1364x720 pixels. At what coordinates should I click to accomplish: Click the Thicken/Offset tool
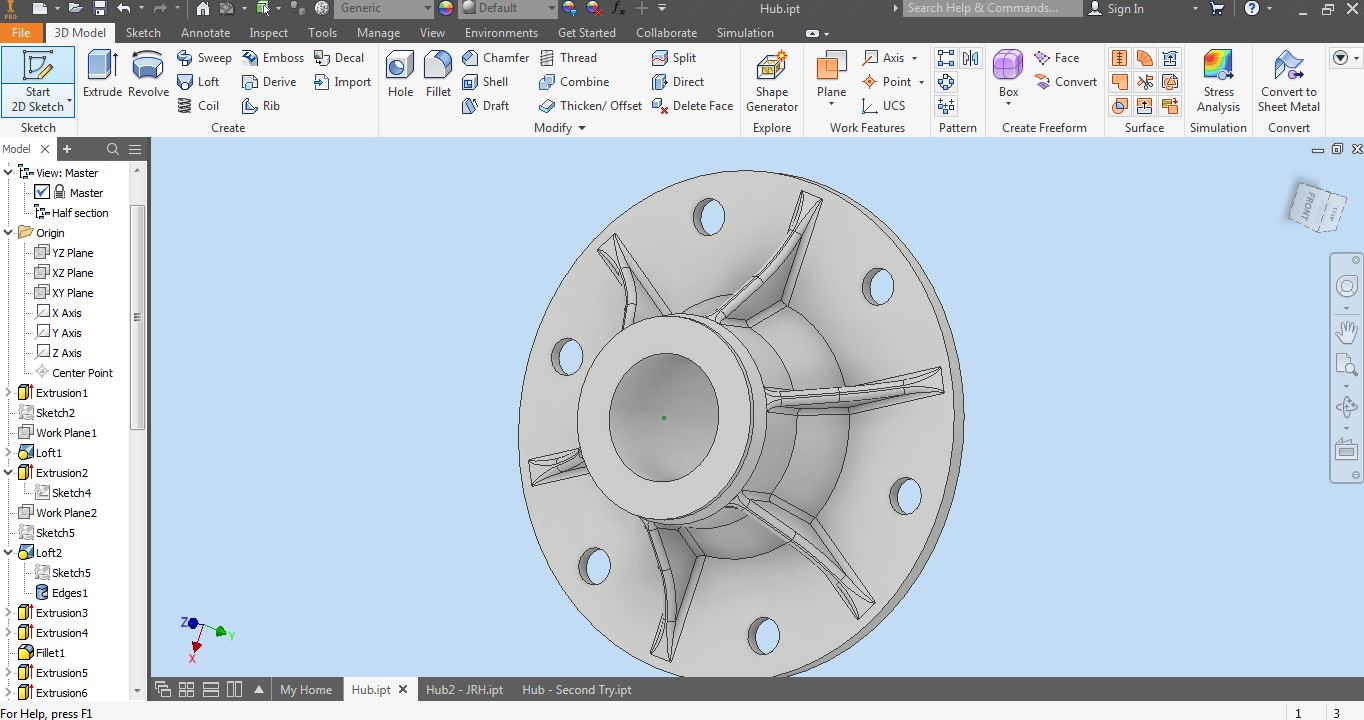click(x=590, y=106)
